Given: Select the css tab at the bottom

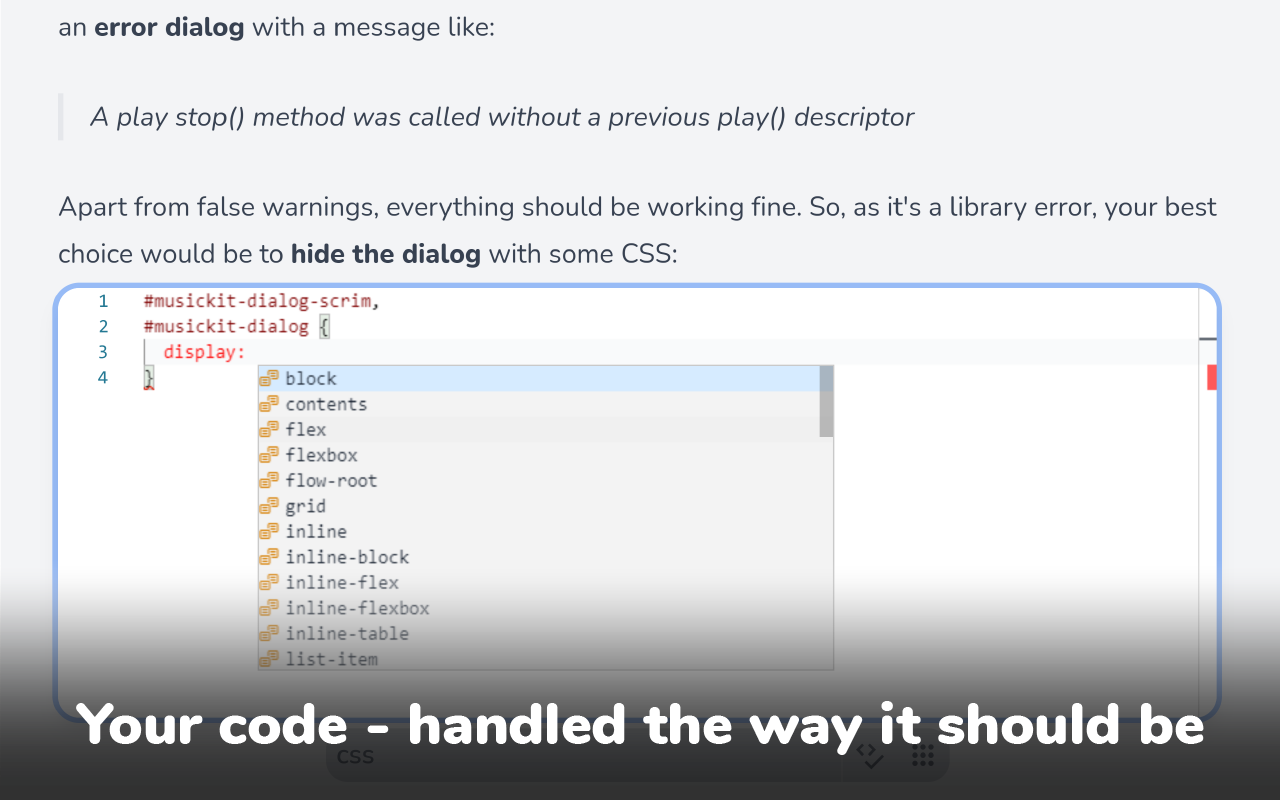Looking at the screenshot, I should pyautogui.click(x=356, y=756).
